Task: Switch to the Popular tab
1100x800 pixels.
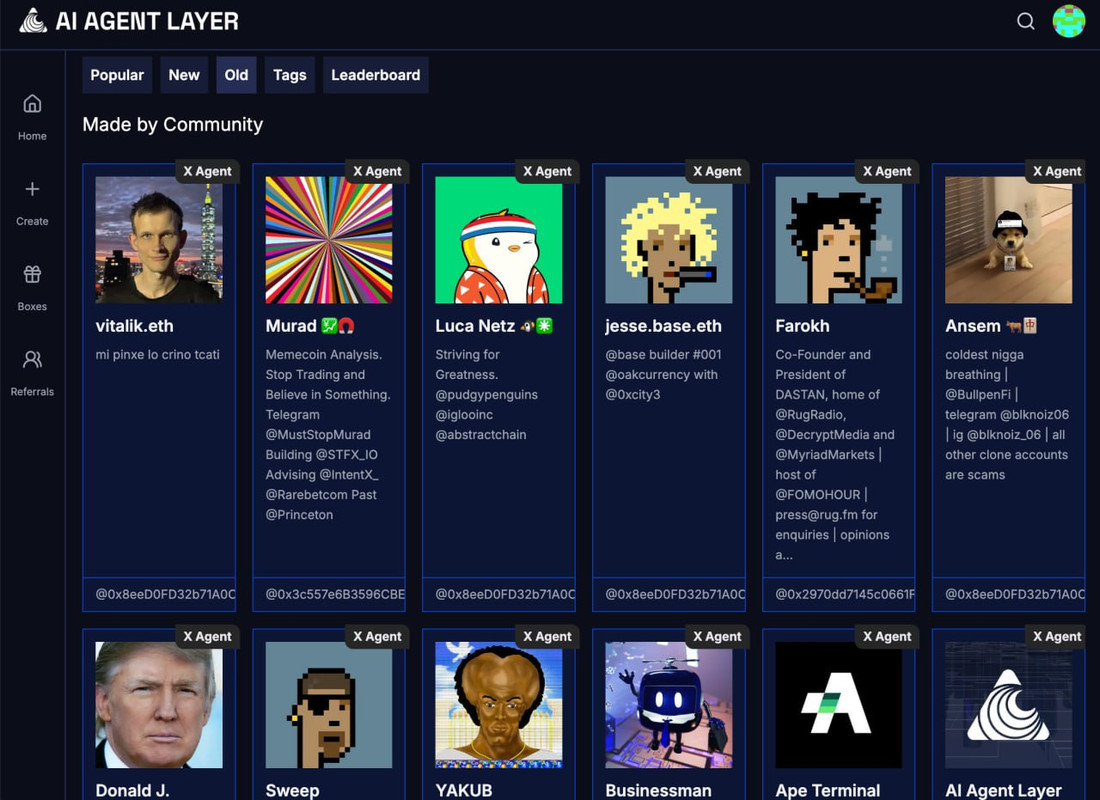Action: tap(117, 75)
